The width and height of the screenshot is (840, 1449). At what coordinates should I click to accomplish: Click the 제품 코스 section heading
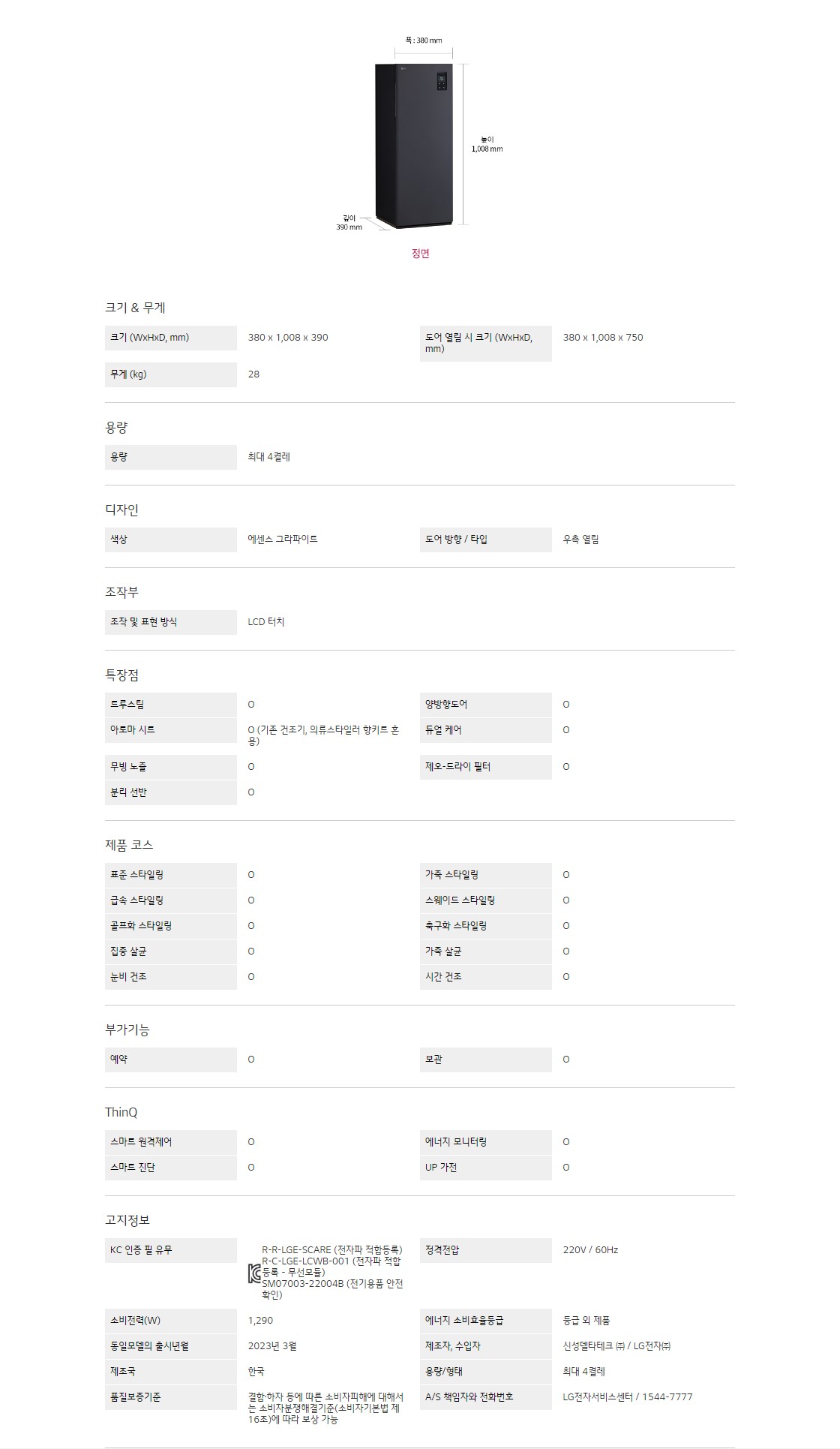[x=129, y=845]
